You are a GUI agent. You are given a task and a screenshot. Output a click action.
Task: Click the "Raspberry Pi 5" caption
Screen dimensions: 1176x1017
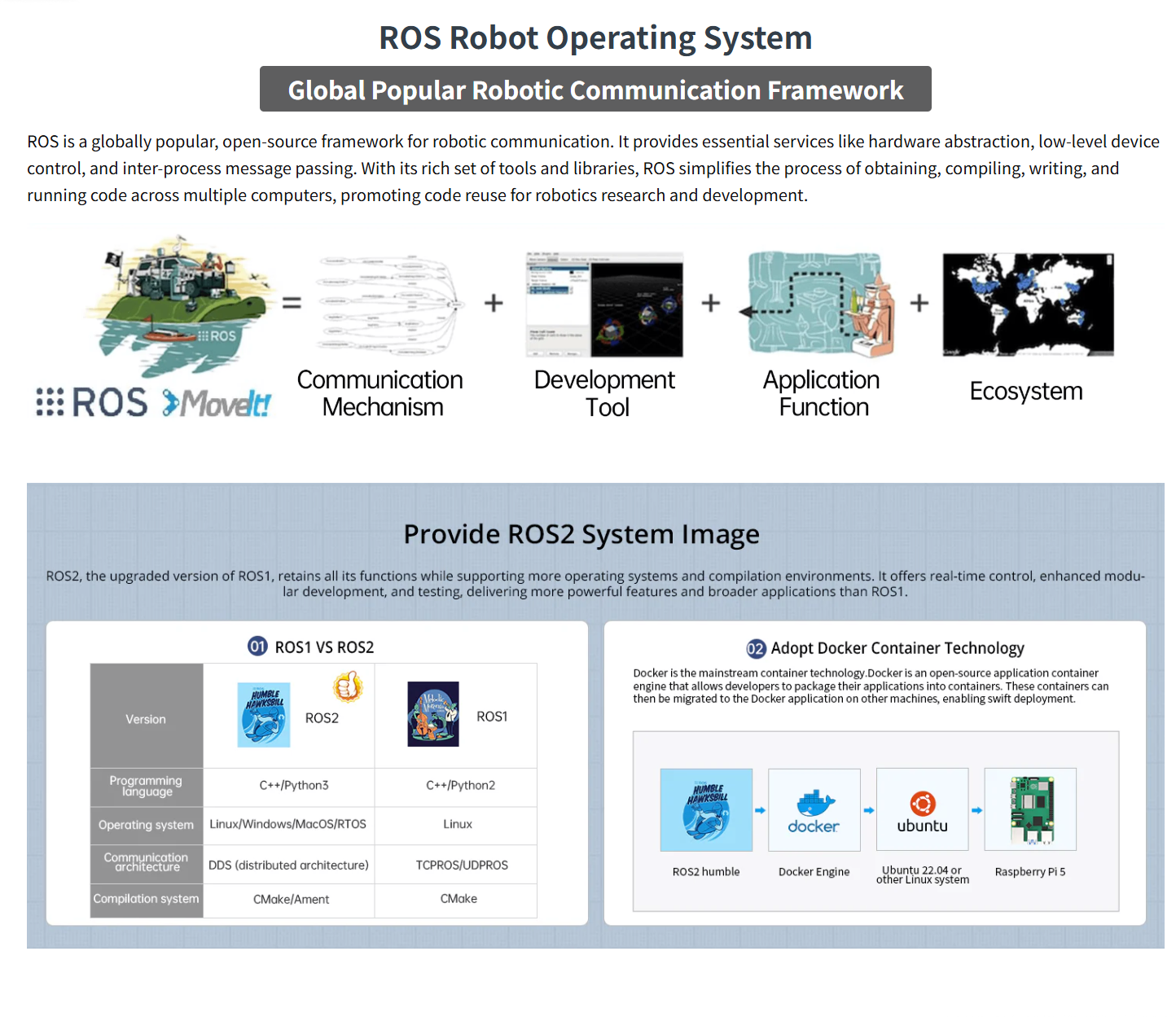point(1030,872)
